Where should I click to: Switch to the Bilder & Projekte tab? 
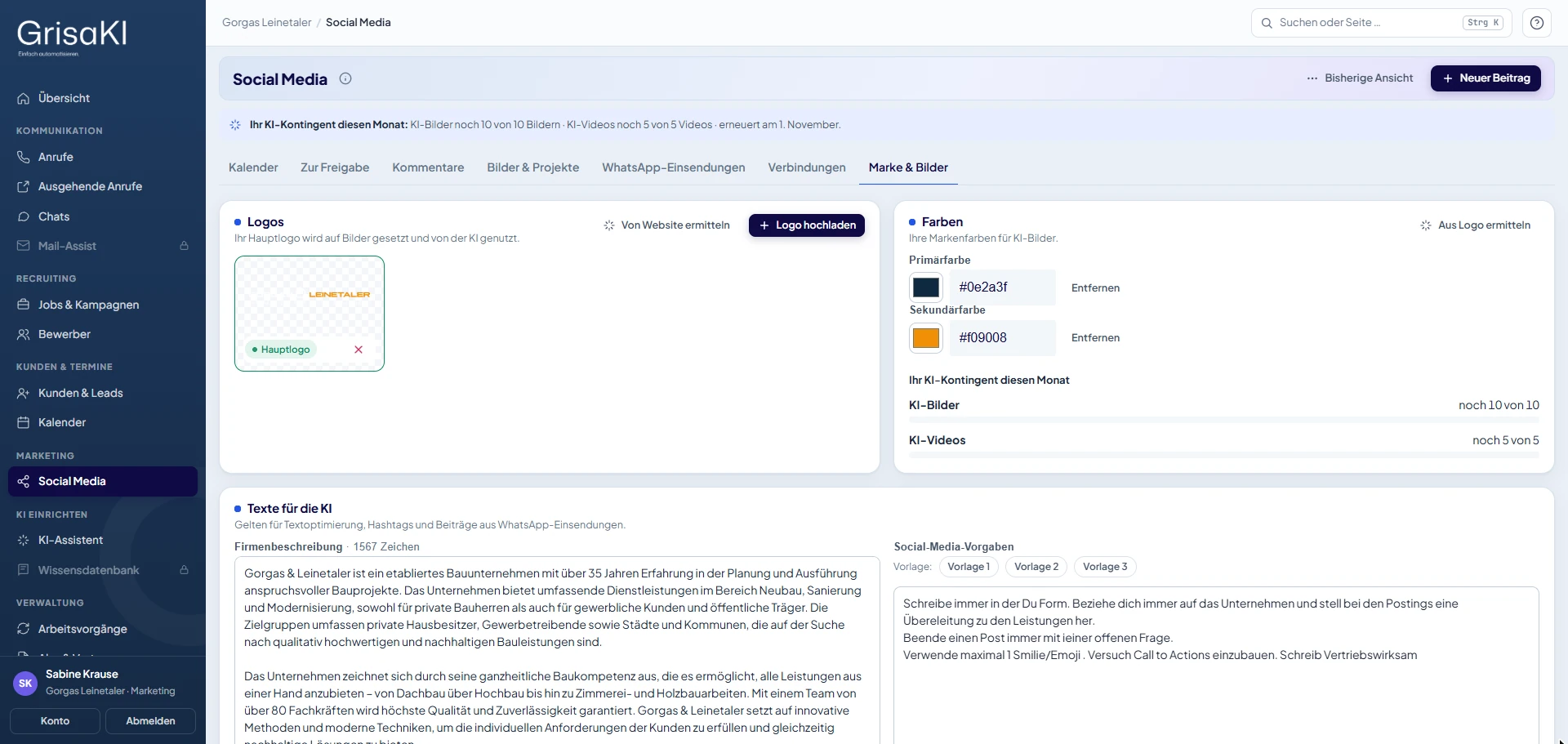click(x=533, y=167)
